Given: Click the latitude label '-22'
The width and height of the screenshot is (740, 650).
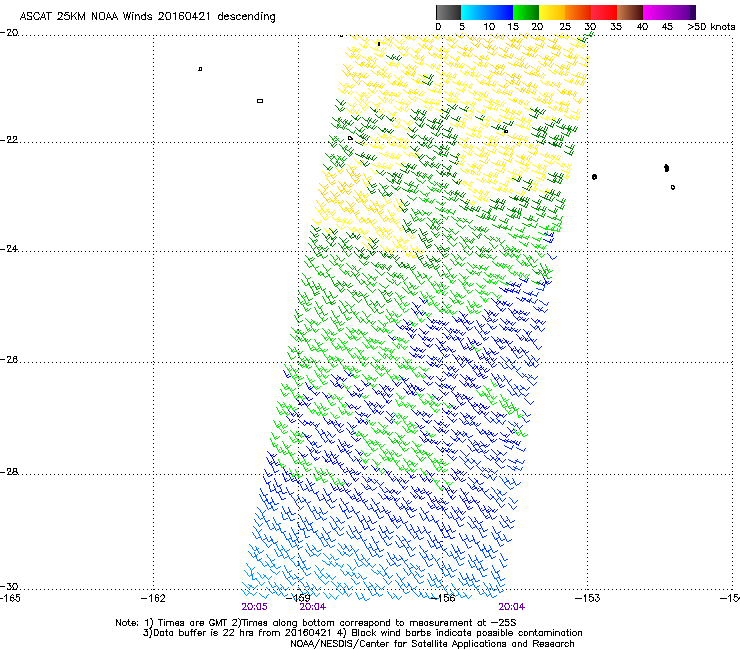Looking at the screenshot, I should pyautogui.click(x=10, y=140).
